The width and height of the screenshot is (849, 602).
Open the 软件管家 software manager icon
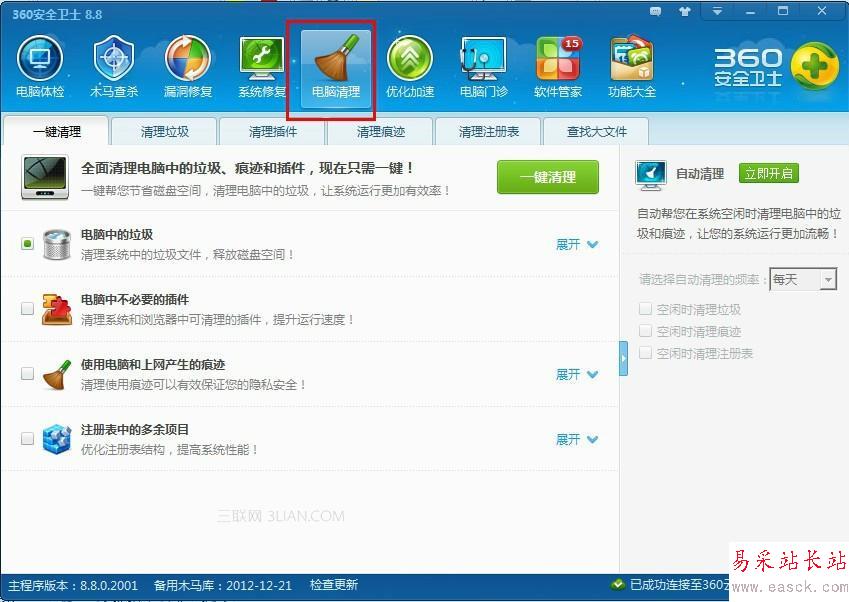pyautogui.click(x=558, y=67)
